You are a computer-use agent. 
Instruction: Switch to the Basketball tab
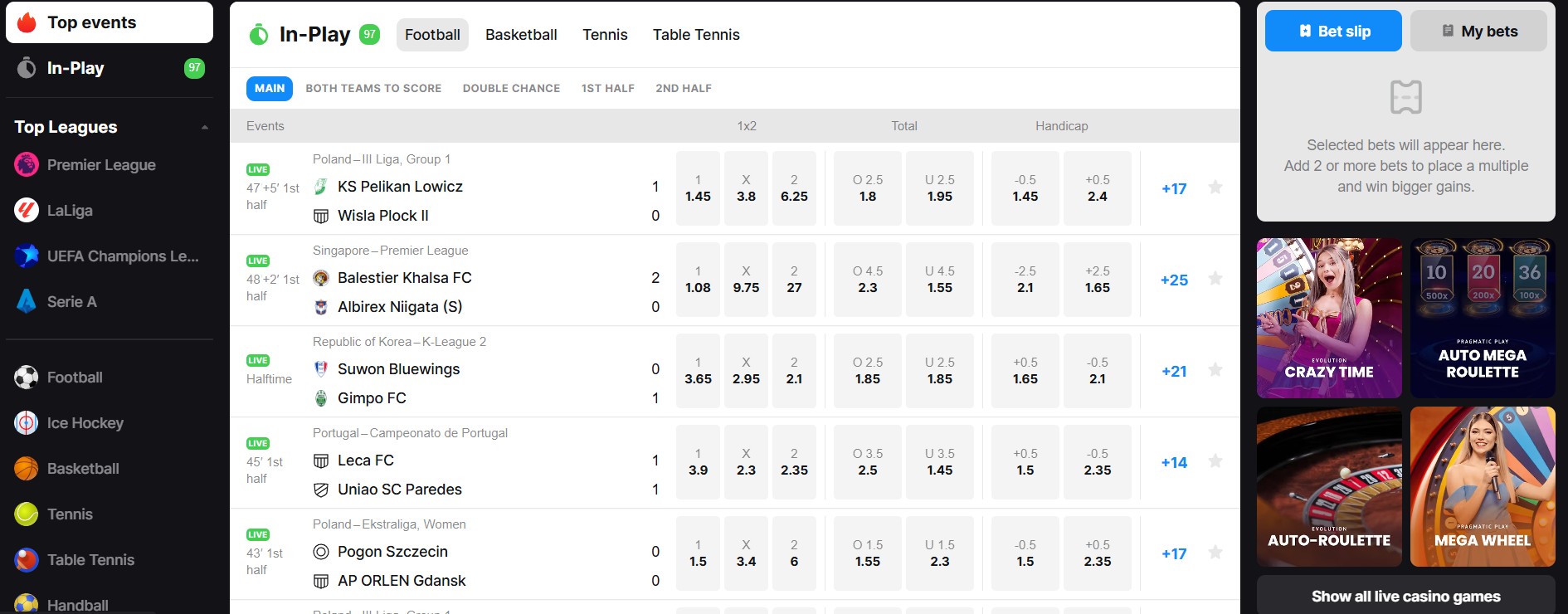coord(521,35)
